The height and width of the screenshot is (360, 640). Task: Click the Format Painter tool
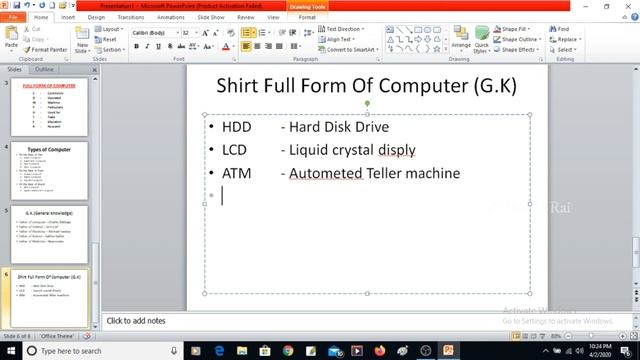45,49
